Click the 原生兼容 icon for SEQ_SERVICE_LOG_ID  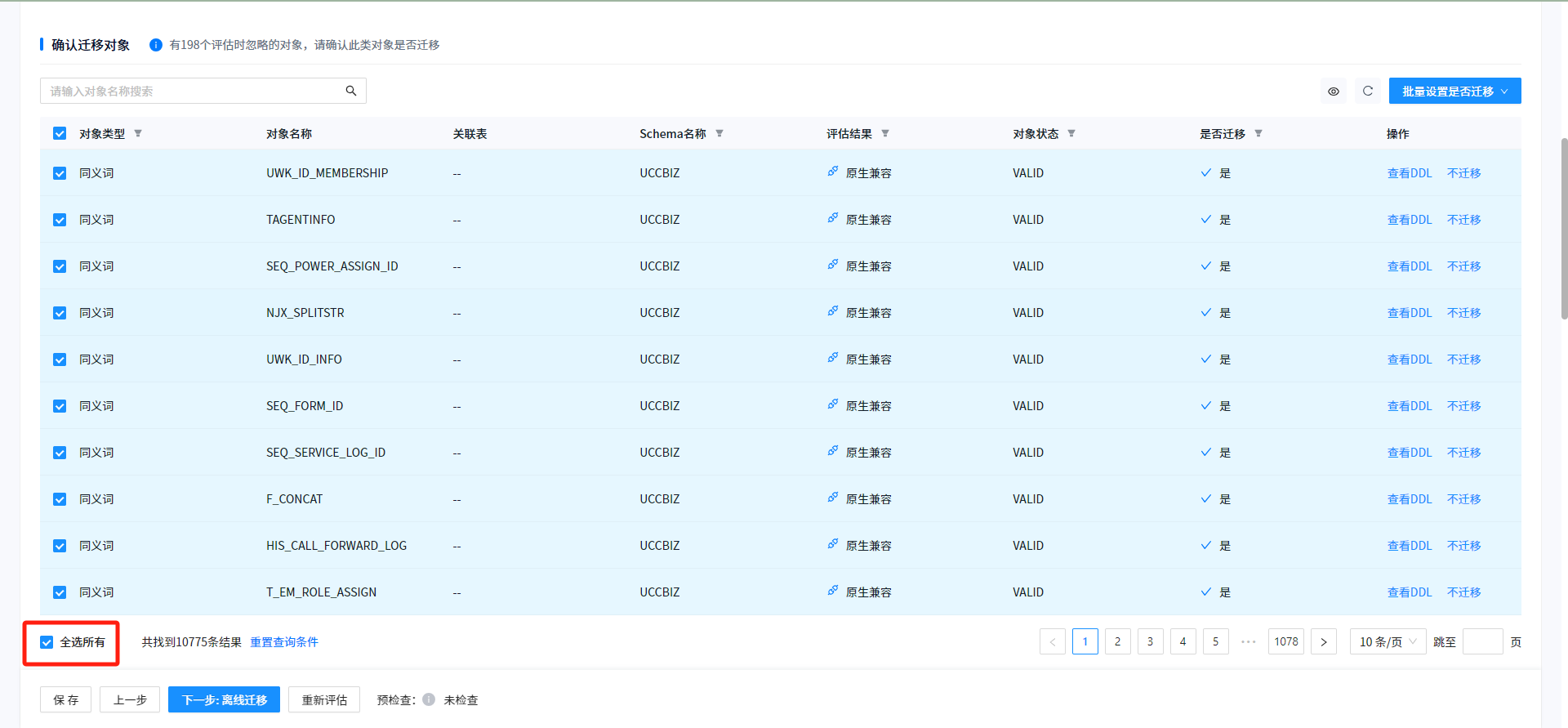click(x=833, y=451)
